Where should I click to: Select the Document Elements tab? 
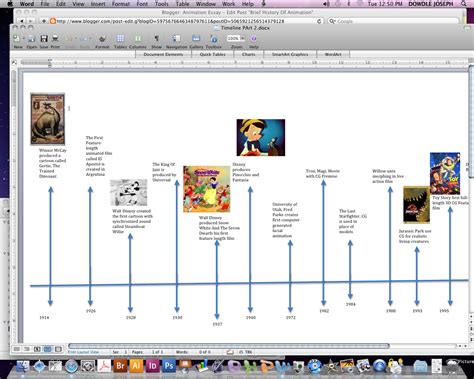163,54
